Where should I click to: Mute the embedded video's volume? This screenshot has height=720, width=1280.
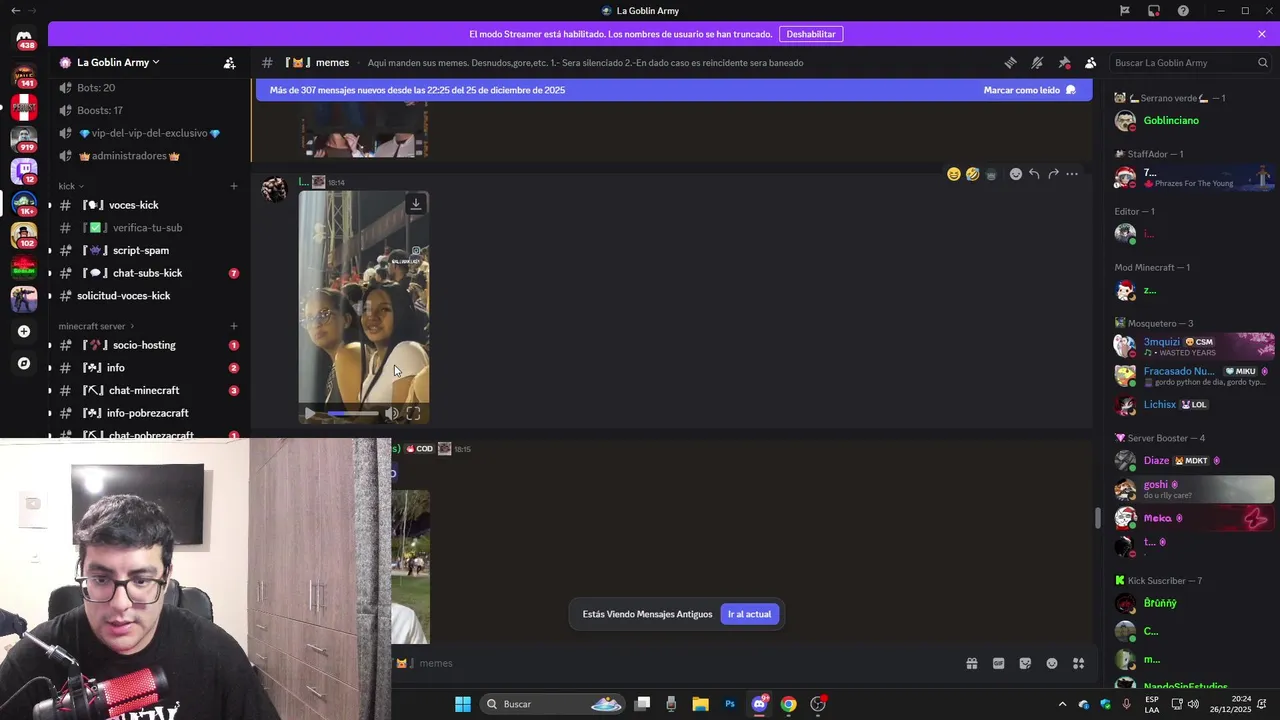pos(392,413)
